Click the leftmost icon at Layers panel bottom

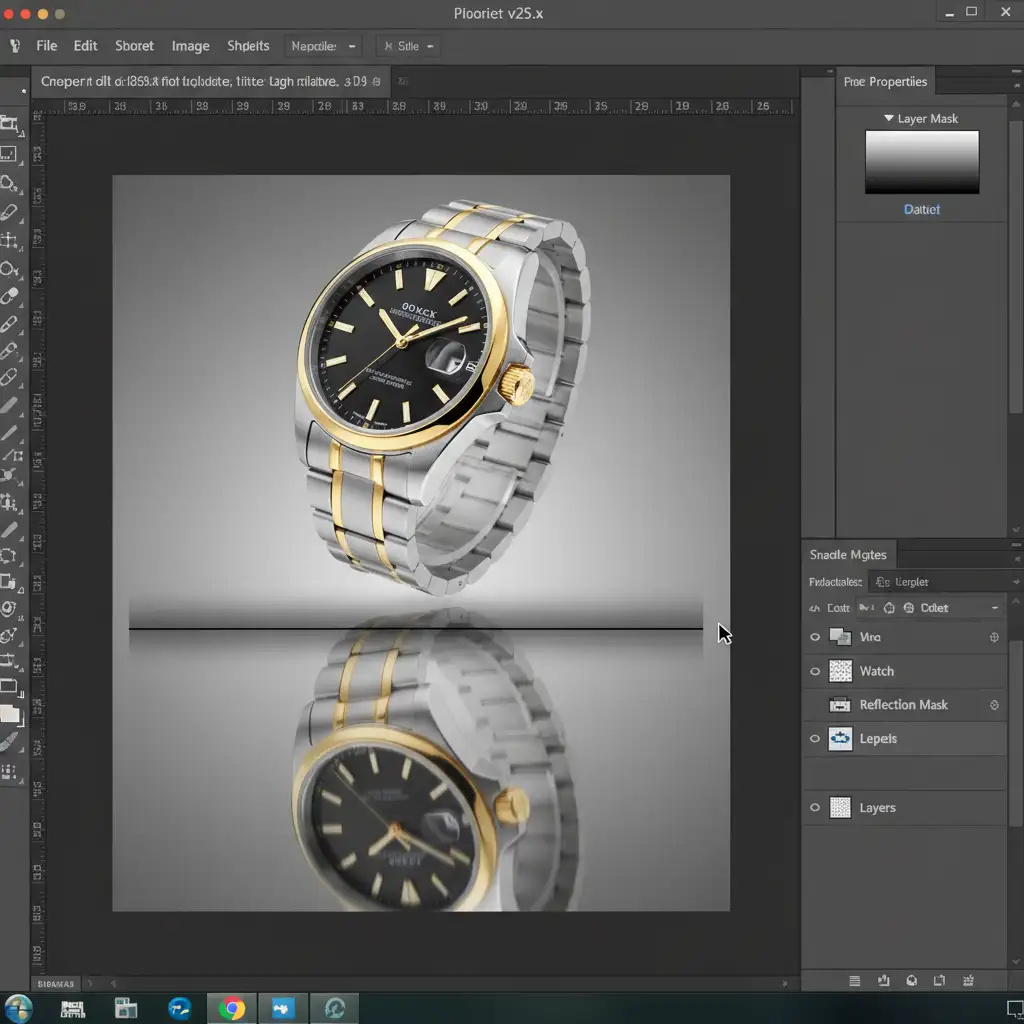pos(854,981)
